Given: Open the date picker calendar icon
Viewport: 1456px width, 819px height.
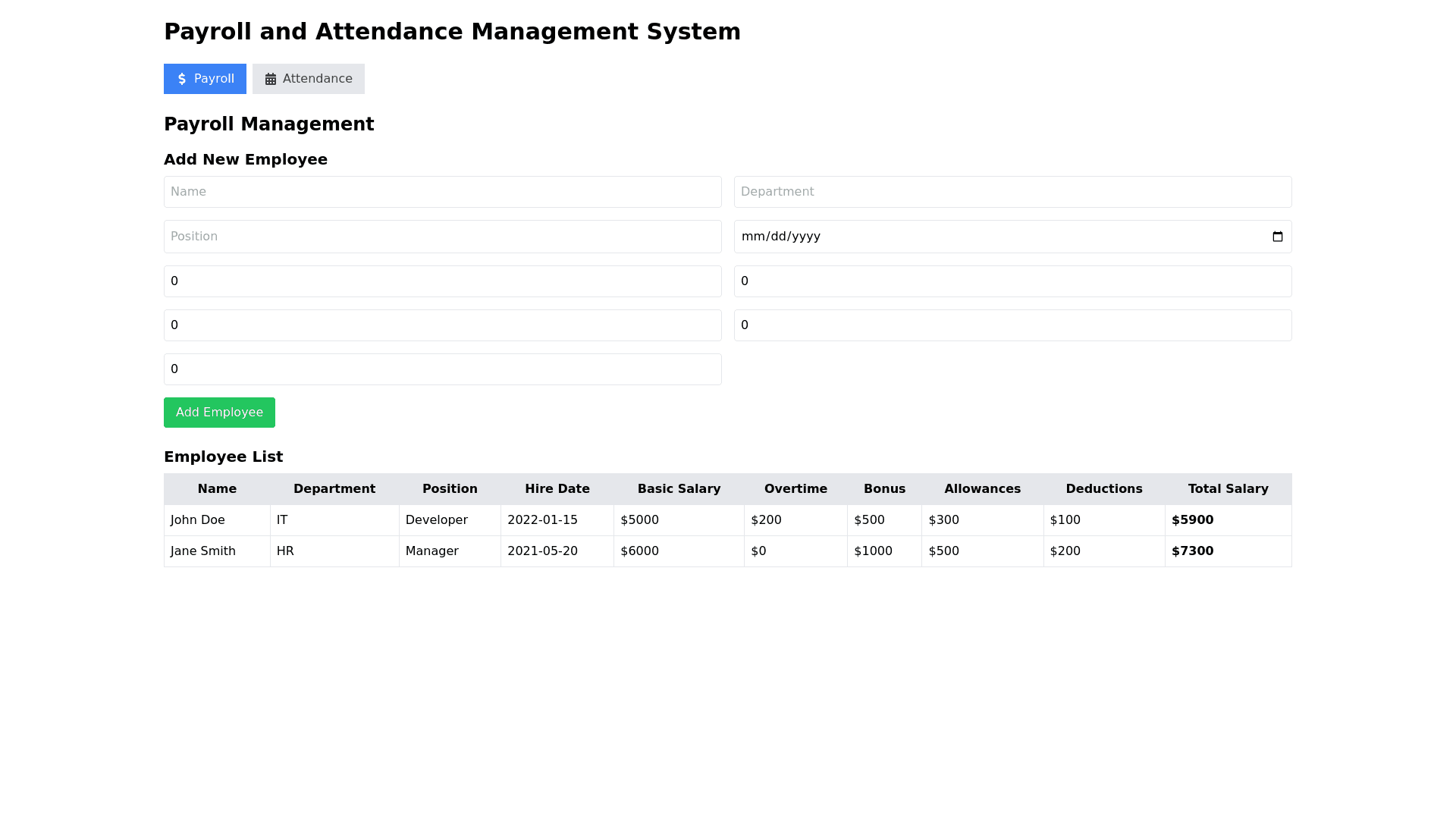Looking at the screenshot, I should click(x=1277, y=237).
